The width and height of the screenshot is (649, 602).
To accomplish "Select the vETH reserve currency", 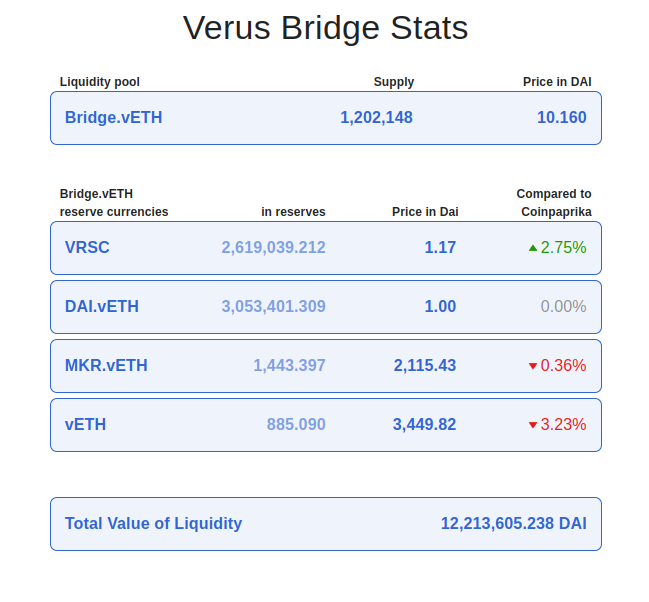I will click(x=86, y=425).
